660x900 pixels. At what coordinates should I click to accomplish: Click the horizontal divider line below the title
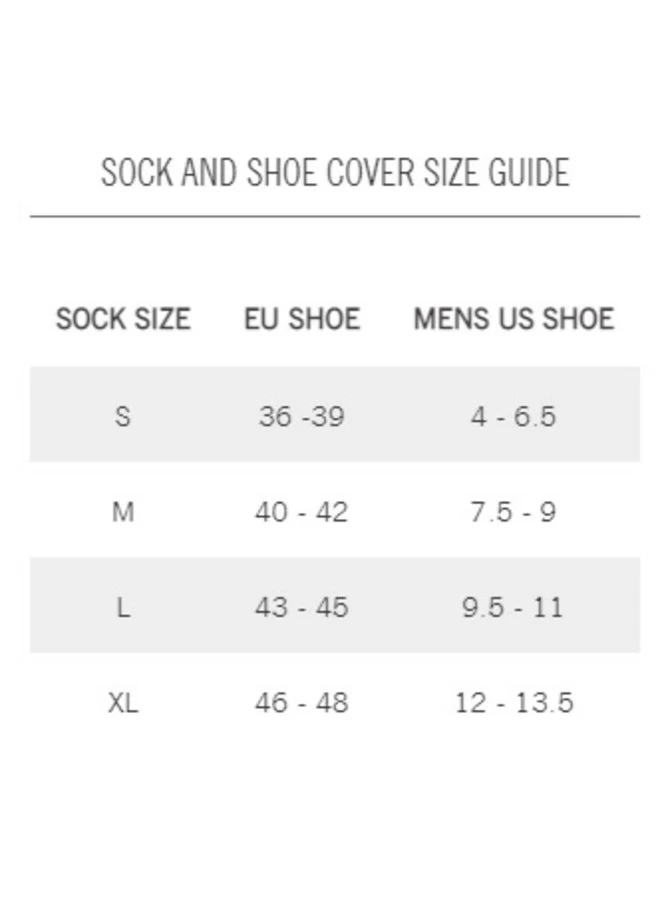coord(334,216)
